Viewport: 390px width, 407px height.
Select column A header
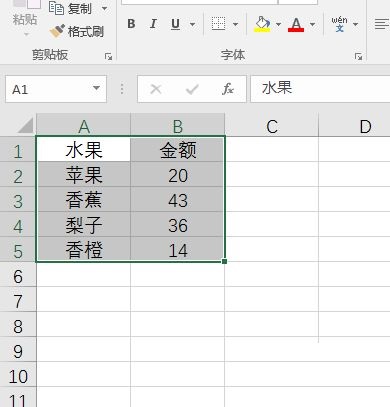(83, 126)
